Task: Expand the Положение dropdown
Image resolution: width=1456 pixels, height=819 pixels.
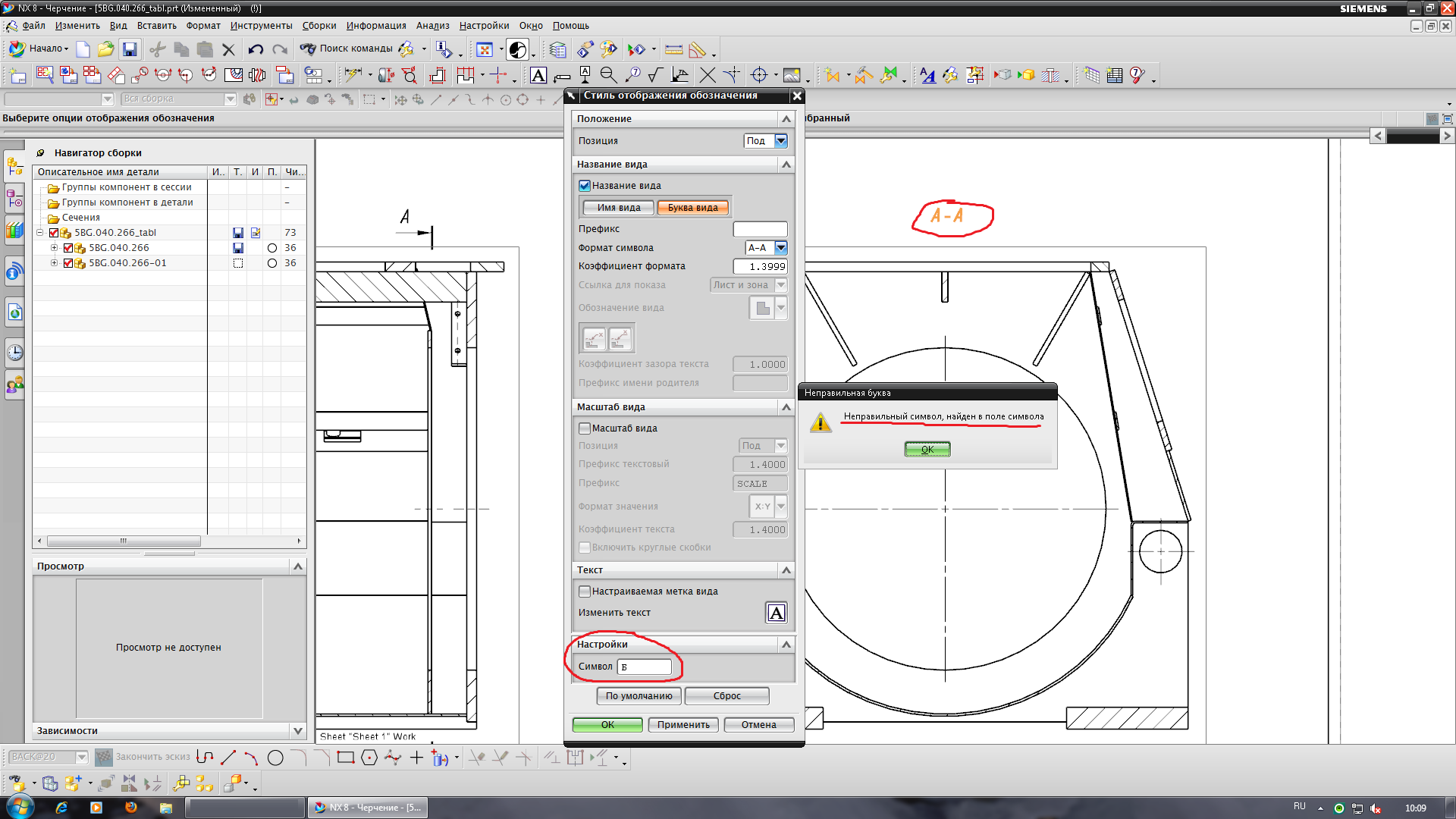Action: click(x=787, y=118)
